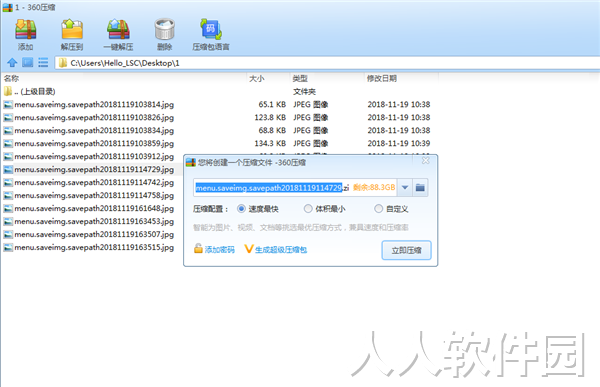This screenshot has width=600, height=387.
Task: Click the 解压到 (Extract to) icon
Action: [72, 30]
